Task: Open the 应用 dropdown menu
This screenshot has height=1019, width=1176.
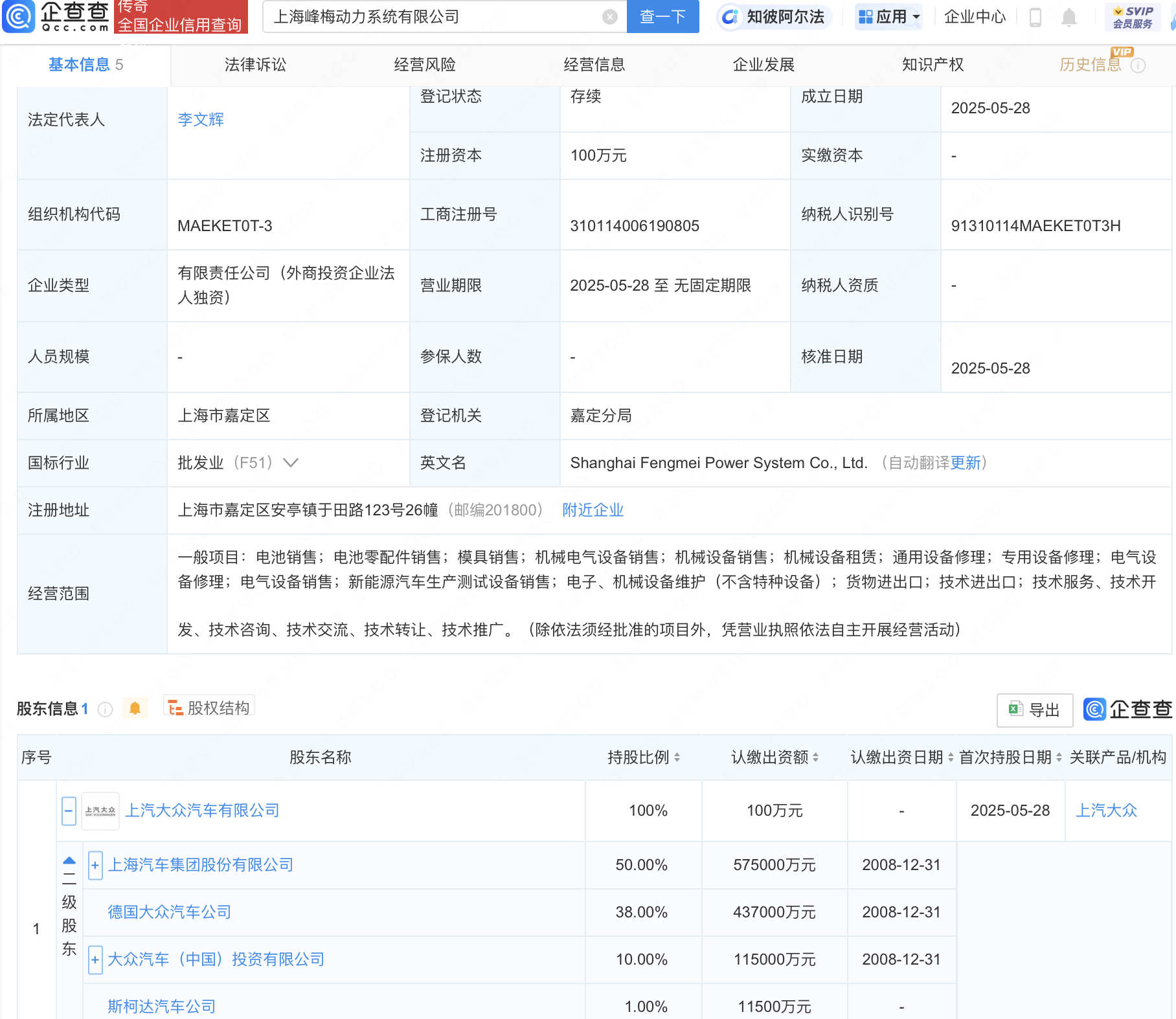Action: 889,17
